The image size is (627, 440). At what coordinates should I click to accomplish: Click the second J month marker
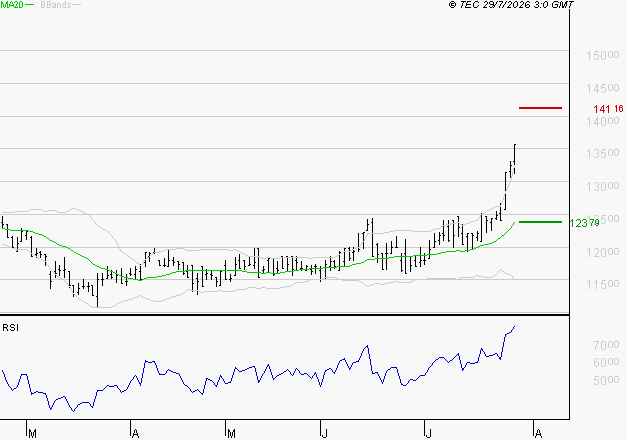(428, 434)
